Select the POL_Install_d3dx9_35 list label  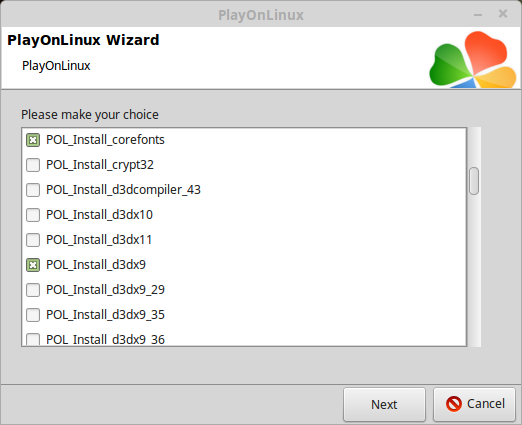[x=105, y=315]
